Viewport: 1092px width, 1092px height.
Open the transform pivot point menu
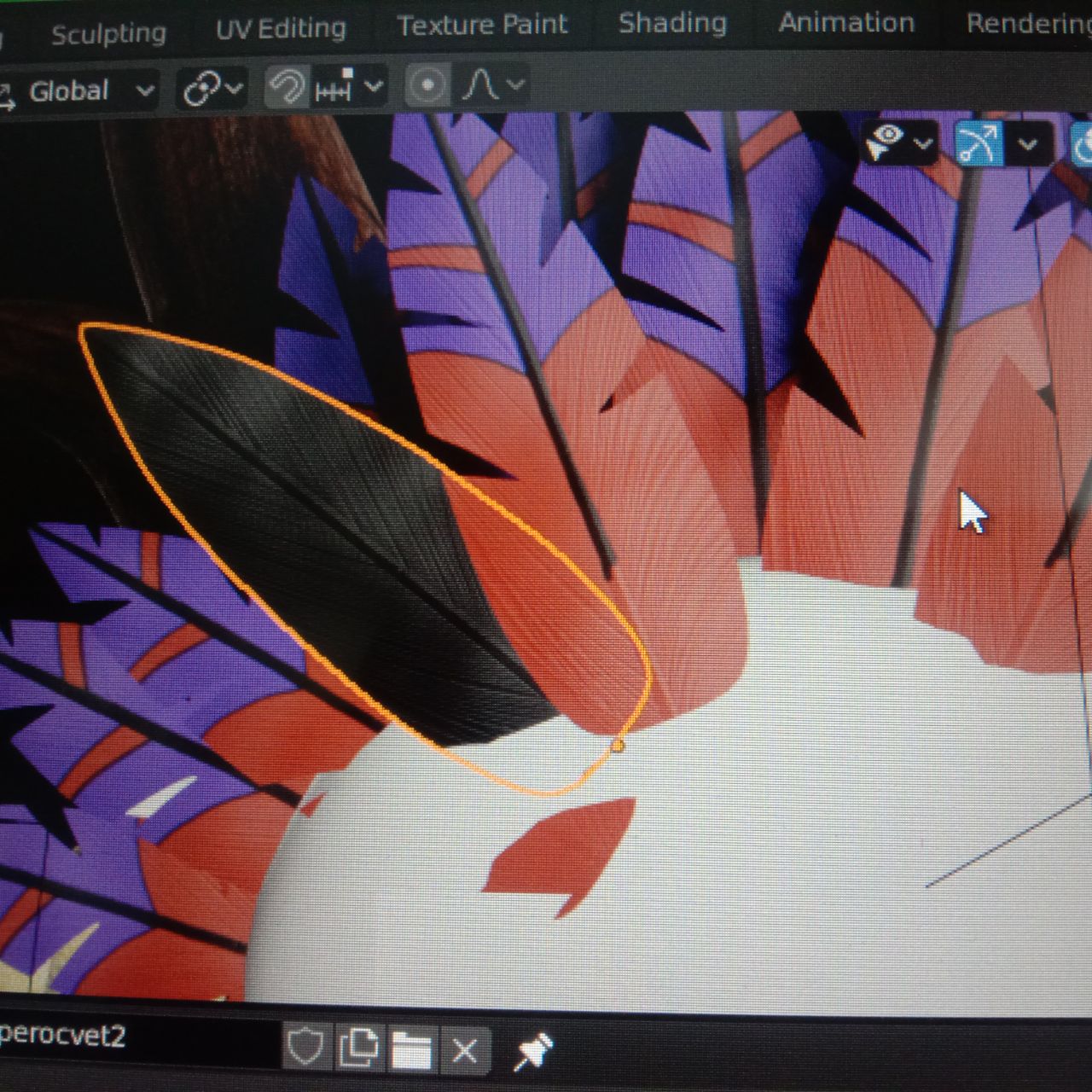tap(212, 88)
